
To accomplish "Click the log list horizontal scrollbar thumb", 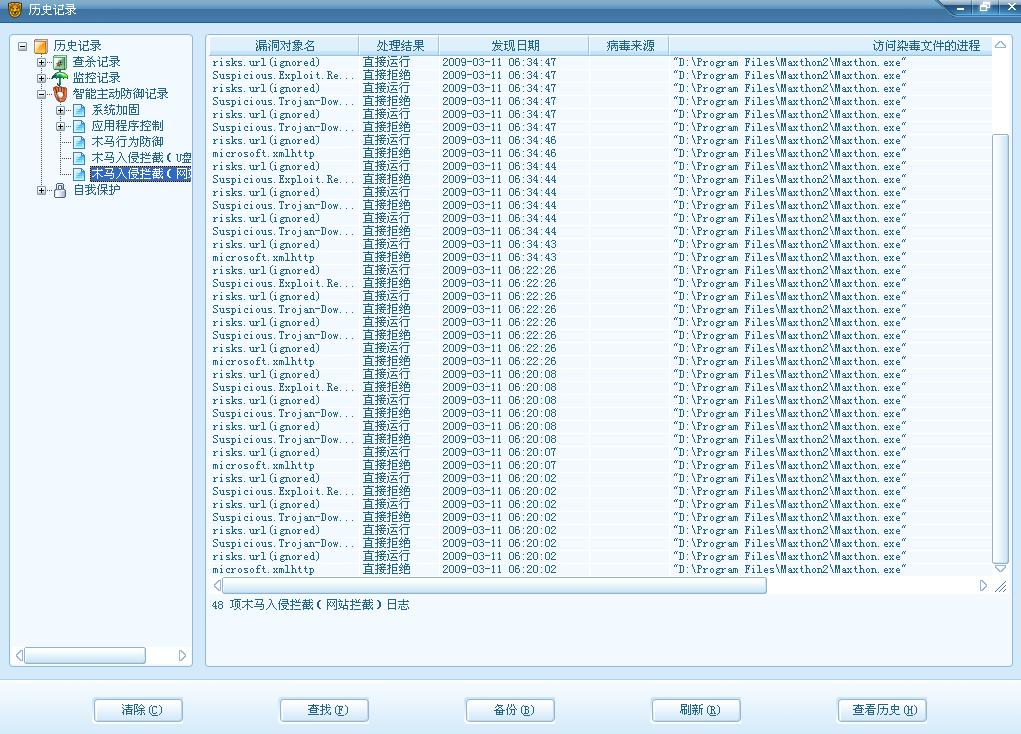I will point(494,586).
